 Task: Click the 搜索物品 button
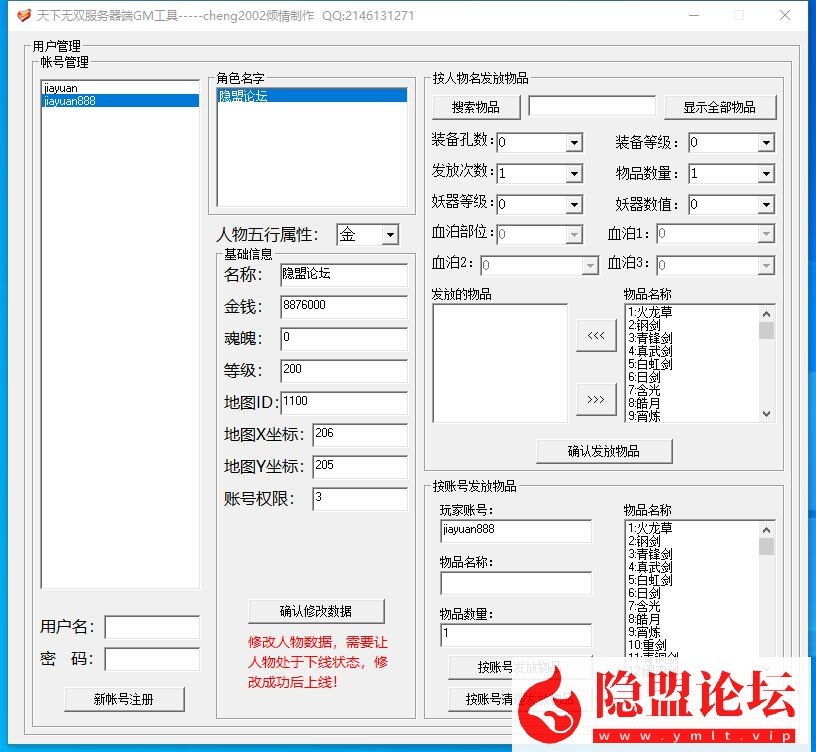click(476, 107)
